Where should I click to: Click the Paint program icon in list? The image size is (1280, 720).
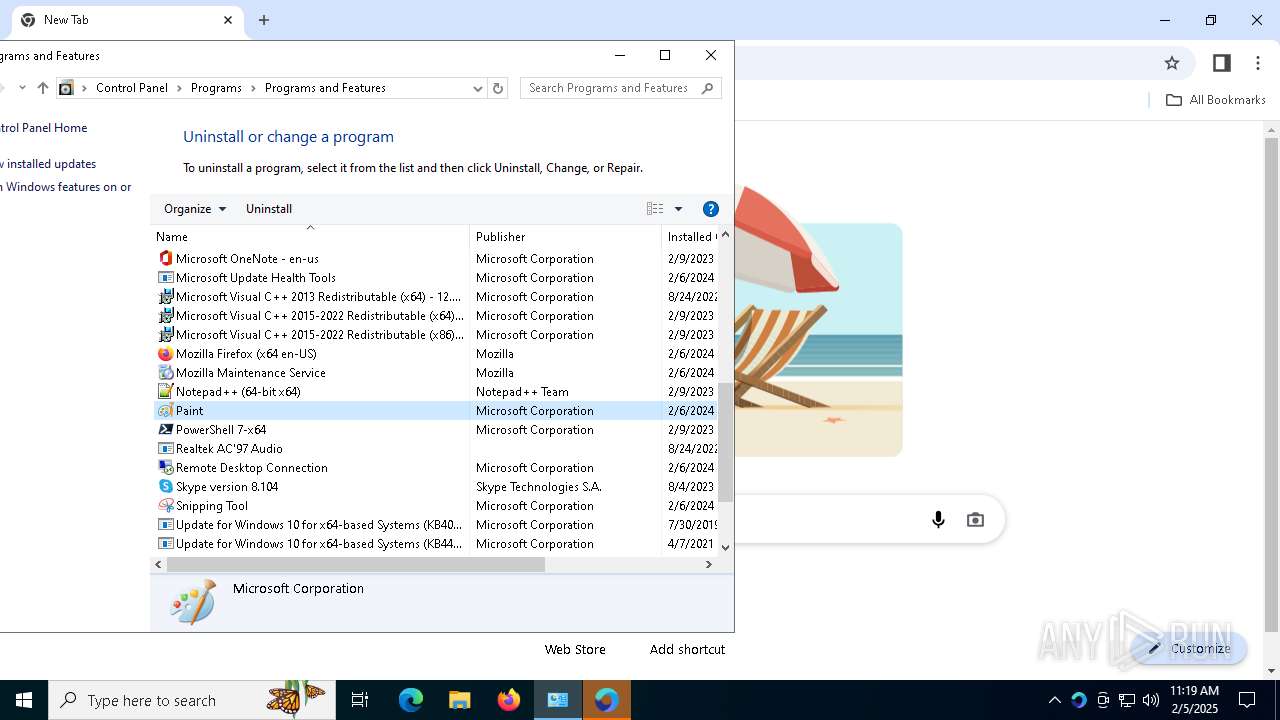[x=166, y=410]
